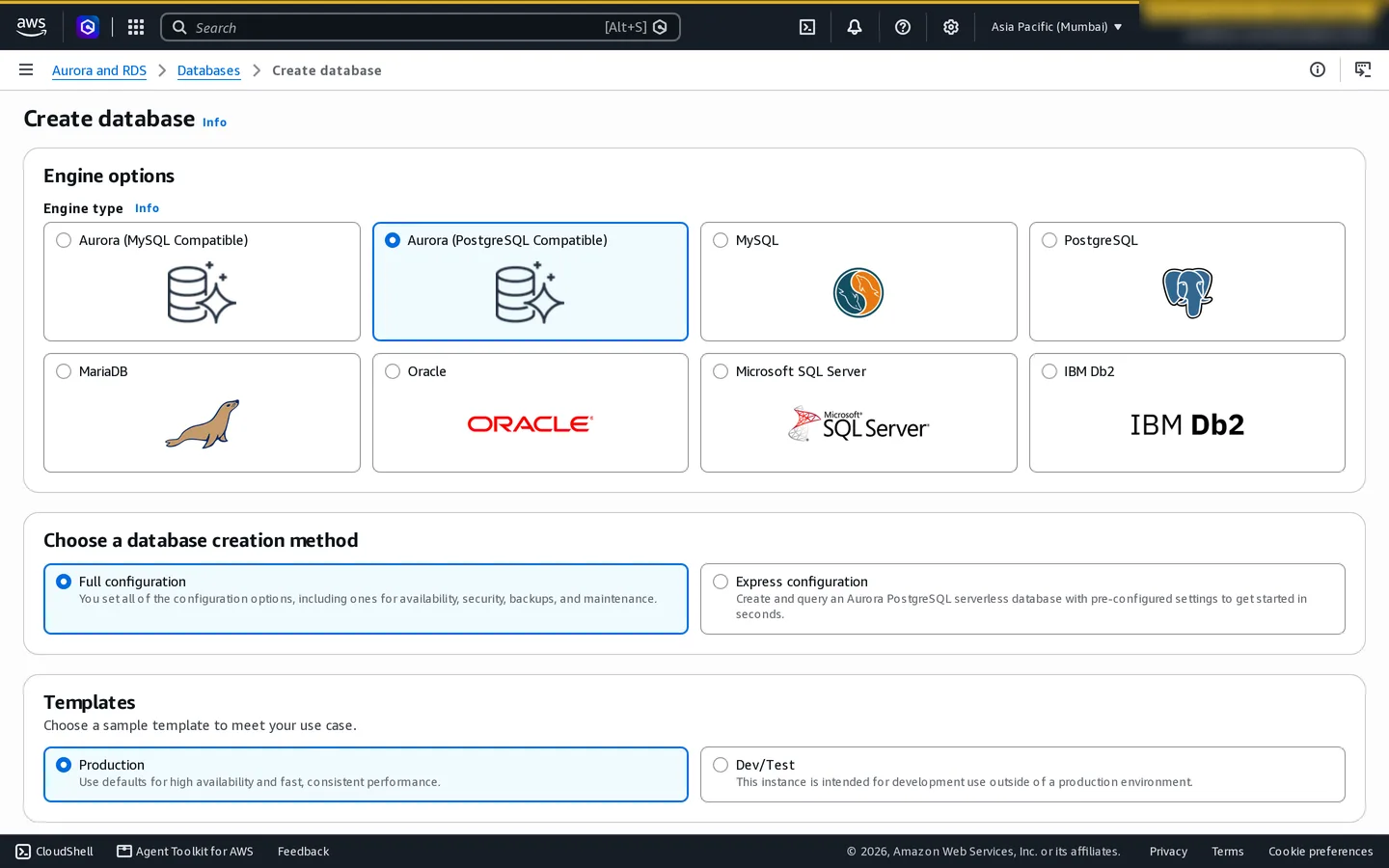Click the MySQL dolphin logo
Screen dimensions: 1389x868
click(x=858, y=293)
